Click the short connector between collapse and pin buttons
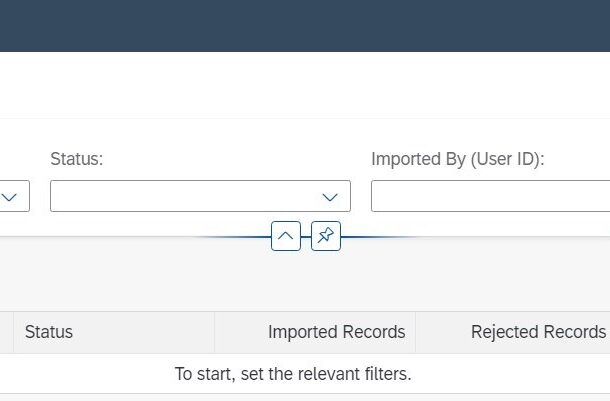The width and height of the screenshot is (610, 401). click(306, 236)
